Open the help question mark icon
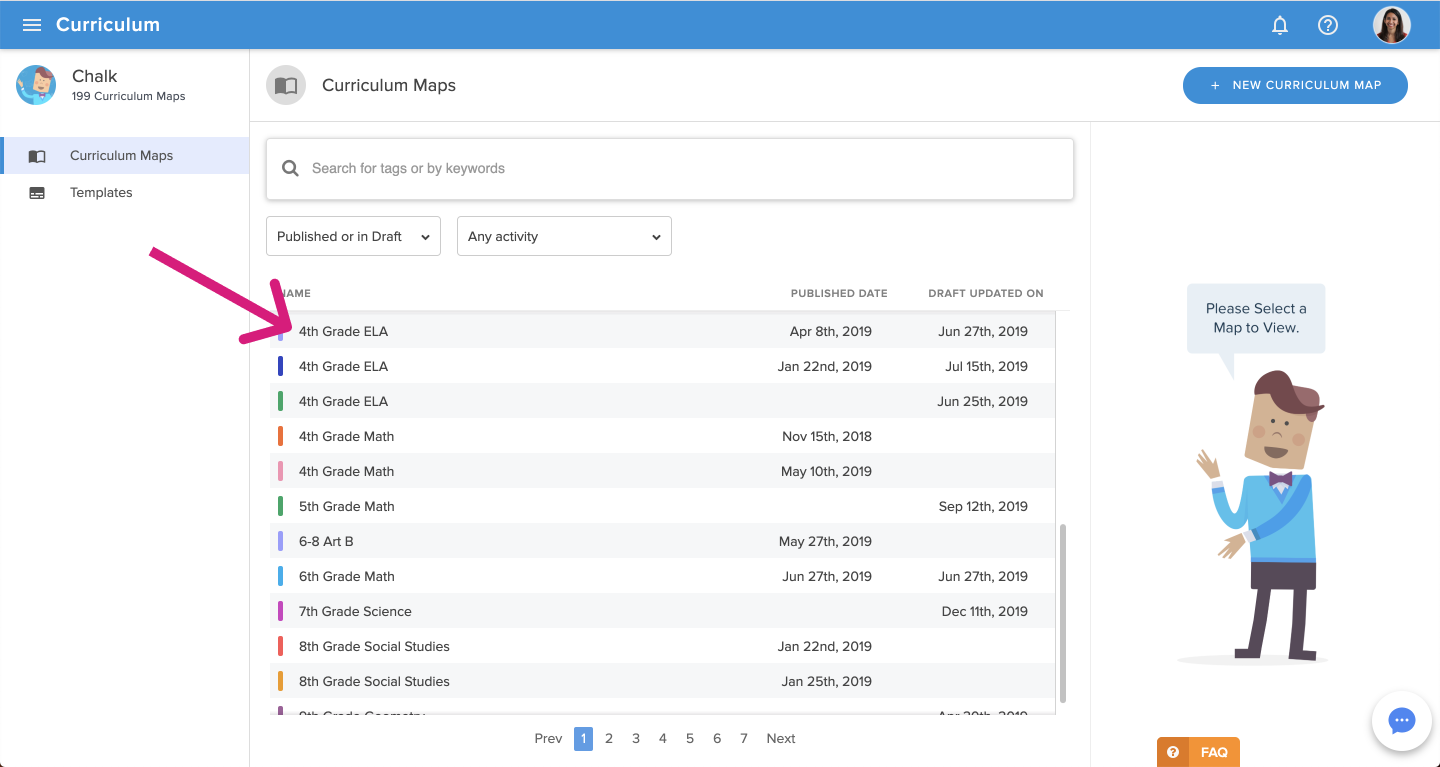This screenshot has height=767, width=1440. point(1327,25)
